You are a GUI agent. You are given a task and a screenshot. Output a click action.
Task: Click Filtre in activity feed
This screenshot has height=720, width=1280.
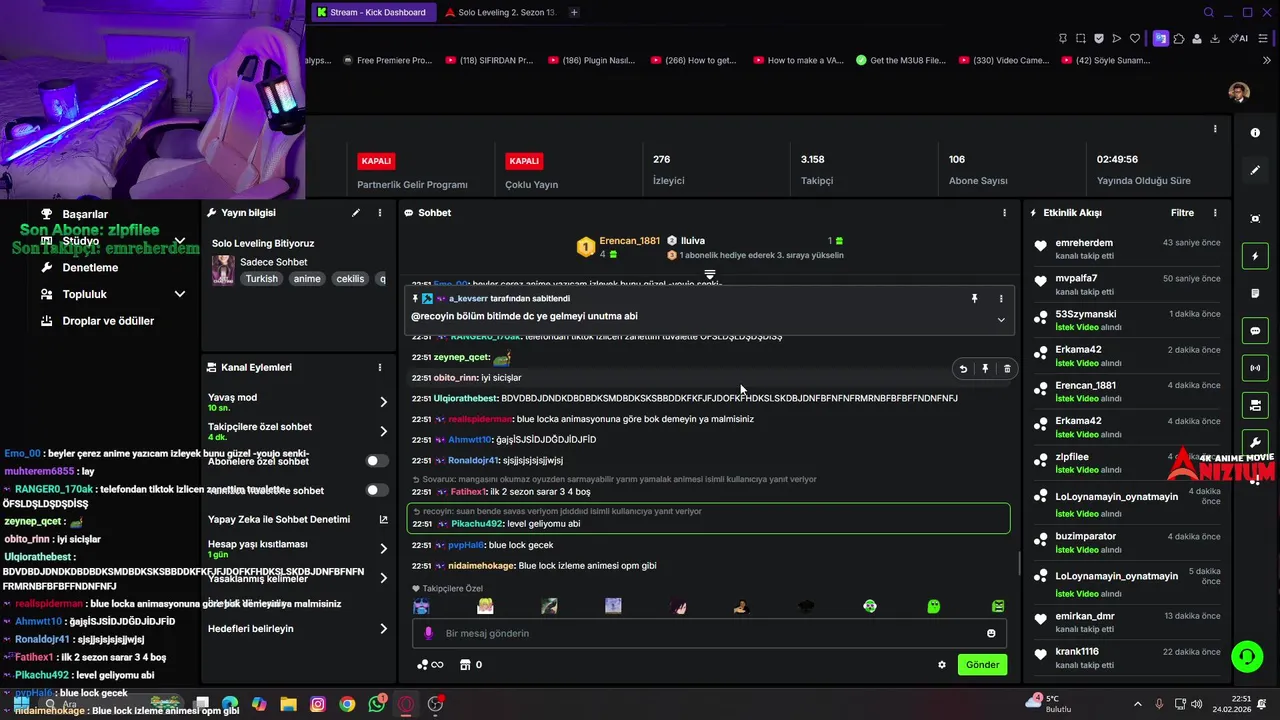click(x=1182, y=213)
